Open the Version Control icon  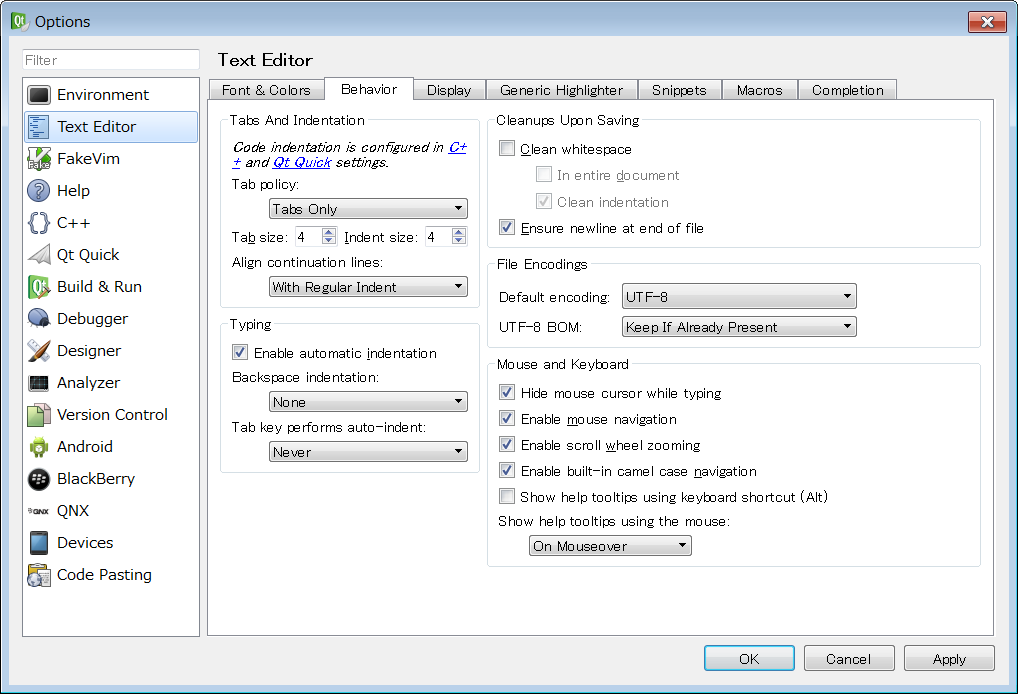[39, 415]
